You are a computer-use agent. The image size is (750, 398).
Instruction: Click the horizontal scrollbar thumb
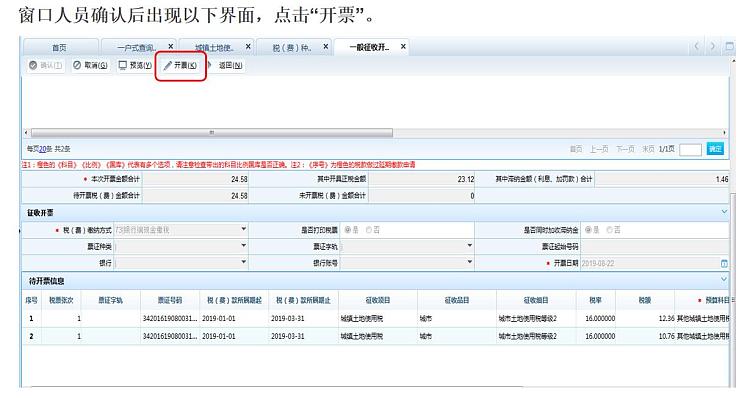[211, 133]
